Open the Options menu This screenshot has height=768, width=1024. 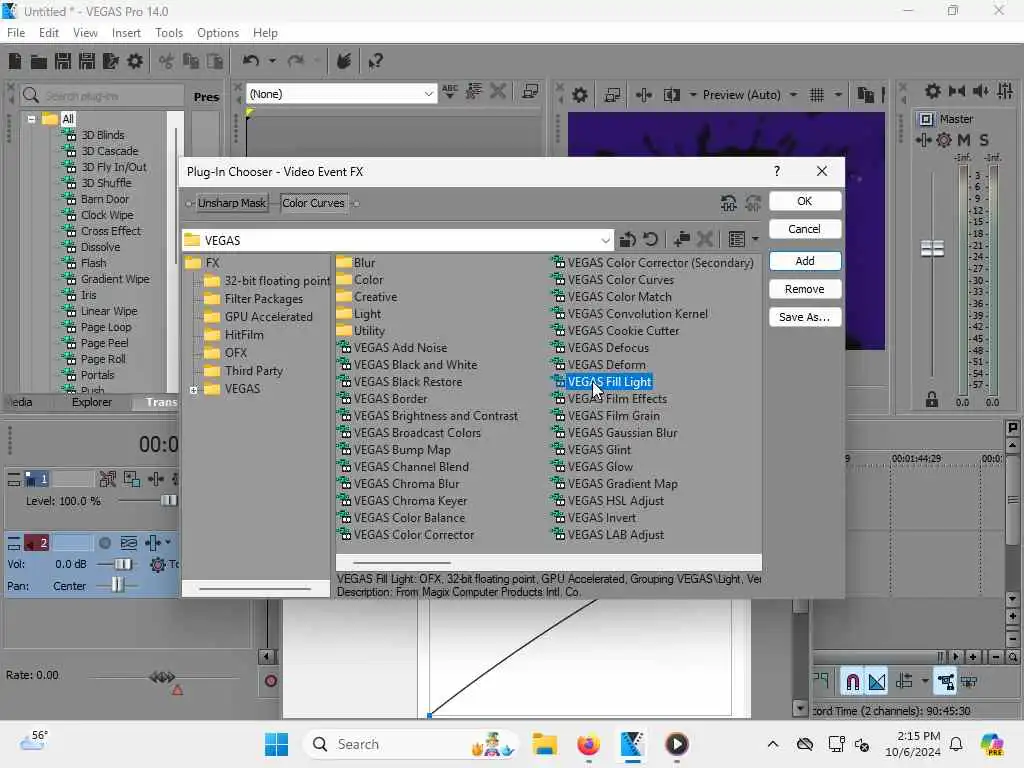[x=218, y=33]
